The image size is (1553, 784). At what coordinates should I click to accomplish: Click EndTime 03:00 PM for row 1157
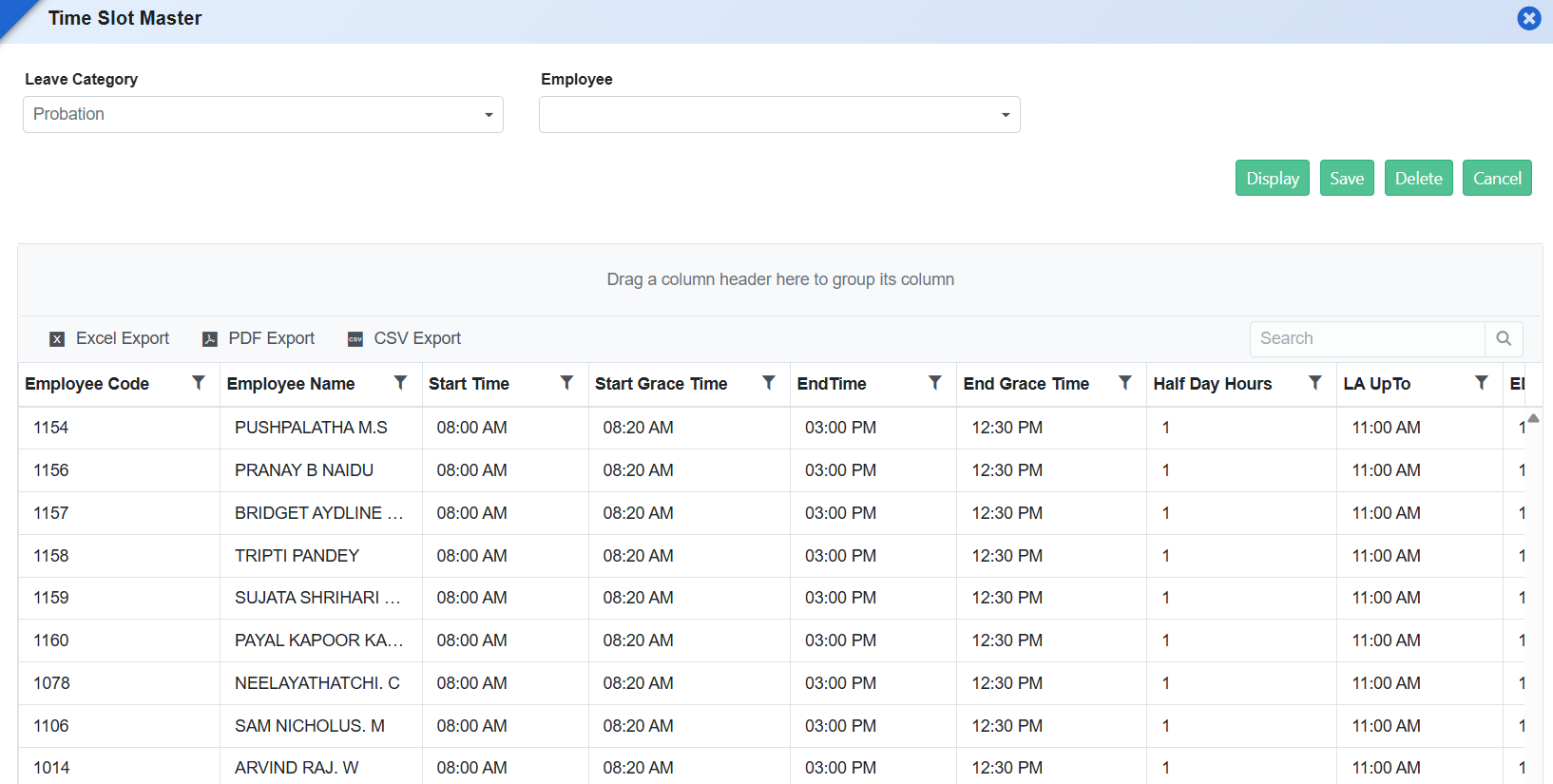(x=873, y=513)
